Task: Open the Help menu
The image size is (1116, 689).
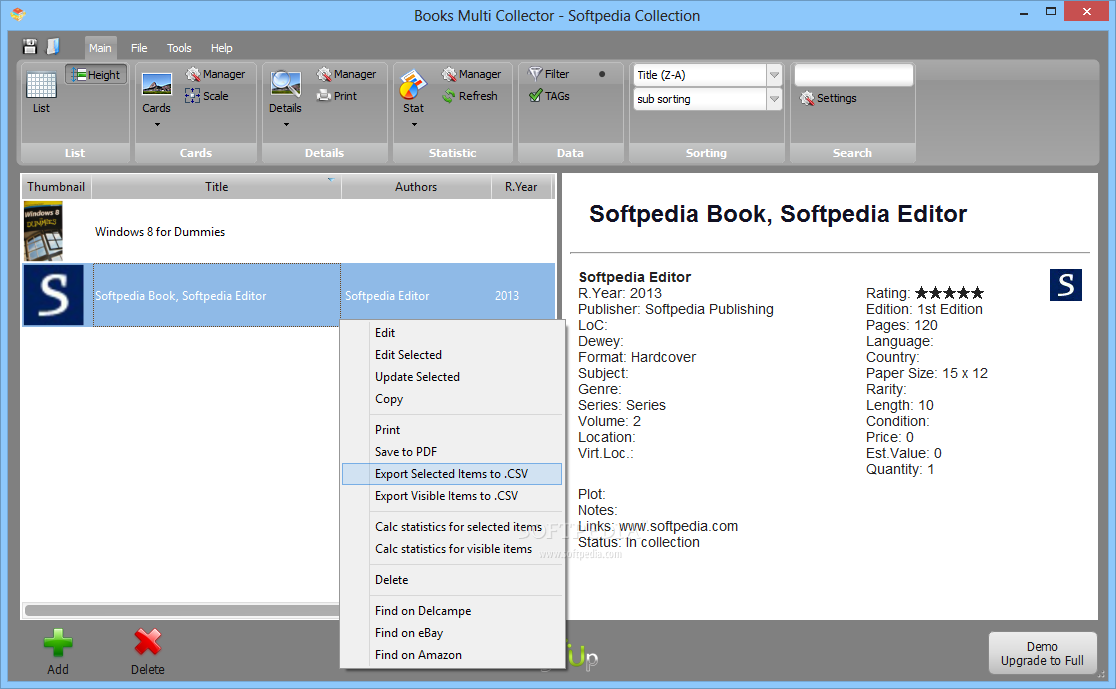Action: click(x=221, y=48)
